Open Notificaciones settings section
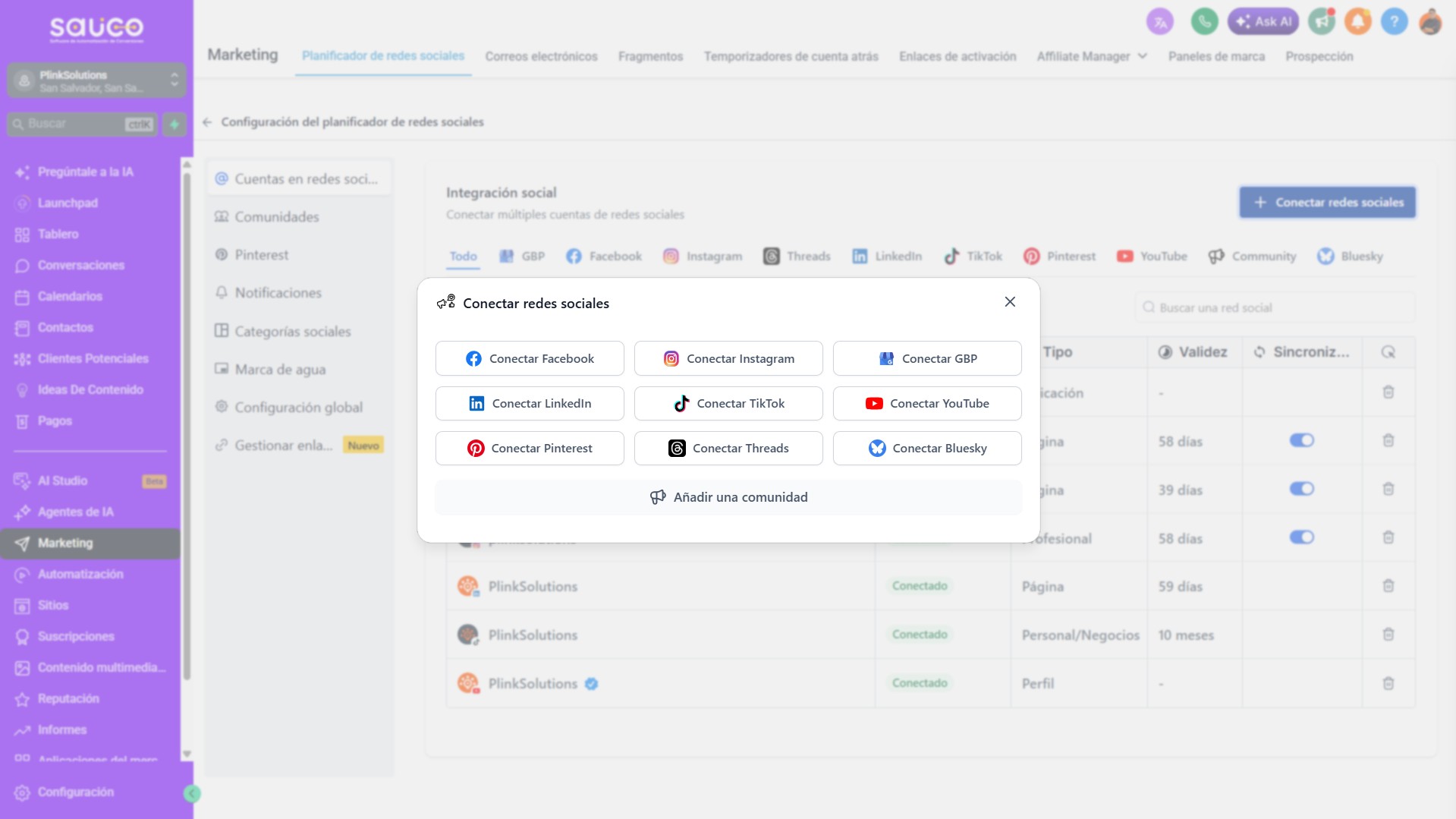This screenshot has height=819, width=1456. (299, 293)
